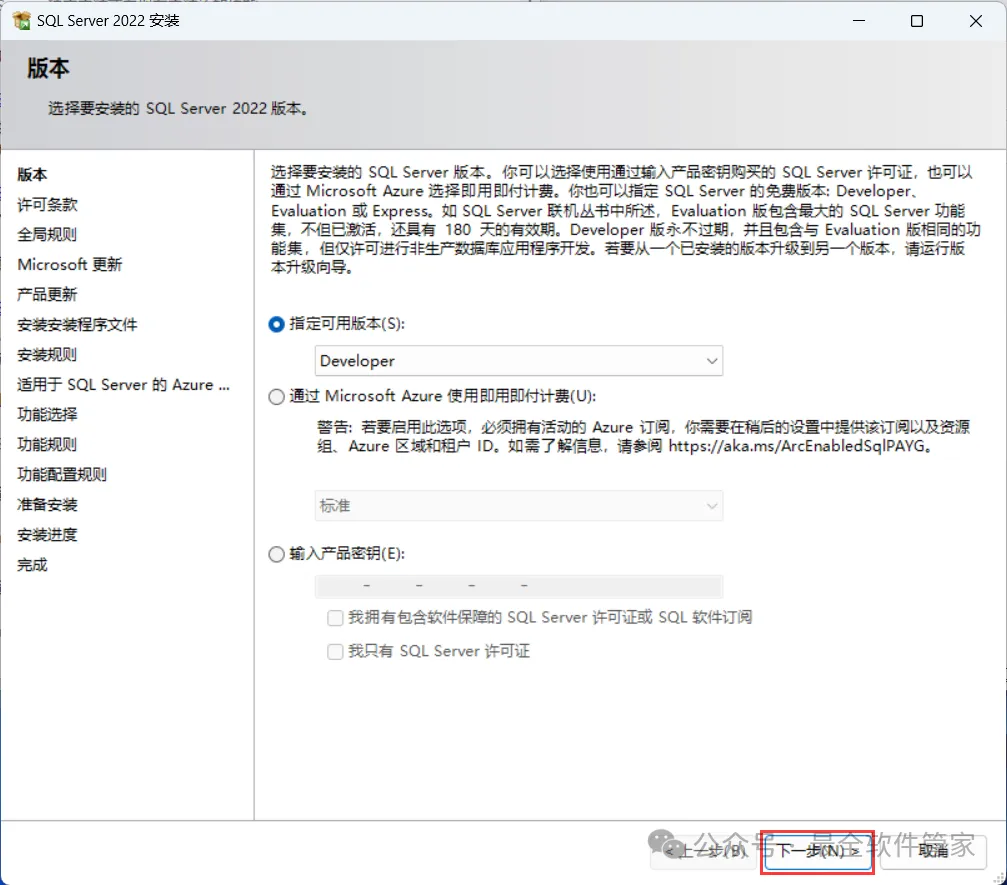The image size is (1007, 885).
Task: Open the 标准 Azure edition dropdown
Action: coord(519,506)
